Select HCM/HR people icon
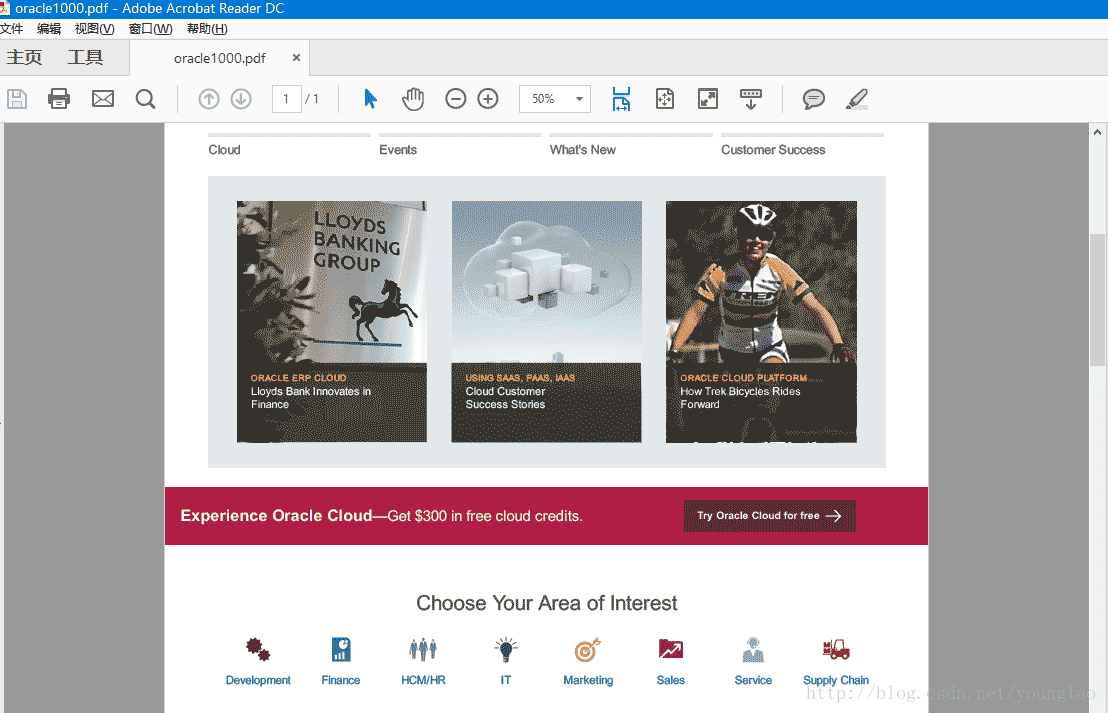The height and width of the screenshot is (713, 1108). (x=423, y=649)
